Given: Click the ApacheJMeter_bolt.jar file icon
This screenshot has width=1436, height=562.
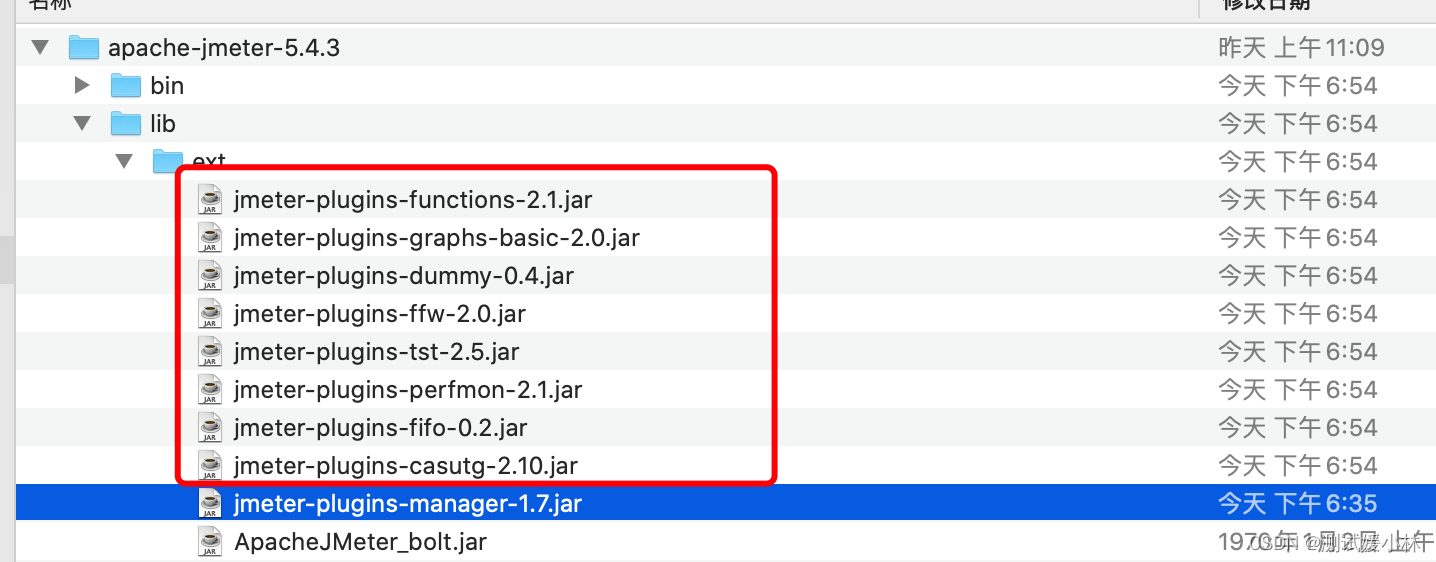Looking at the screenshot, I should (x=209, y=541).
